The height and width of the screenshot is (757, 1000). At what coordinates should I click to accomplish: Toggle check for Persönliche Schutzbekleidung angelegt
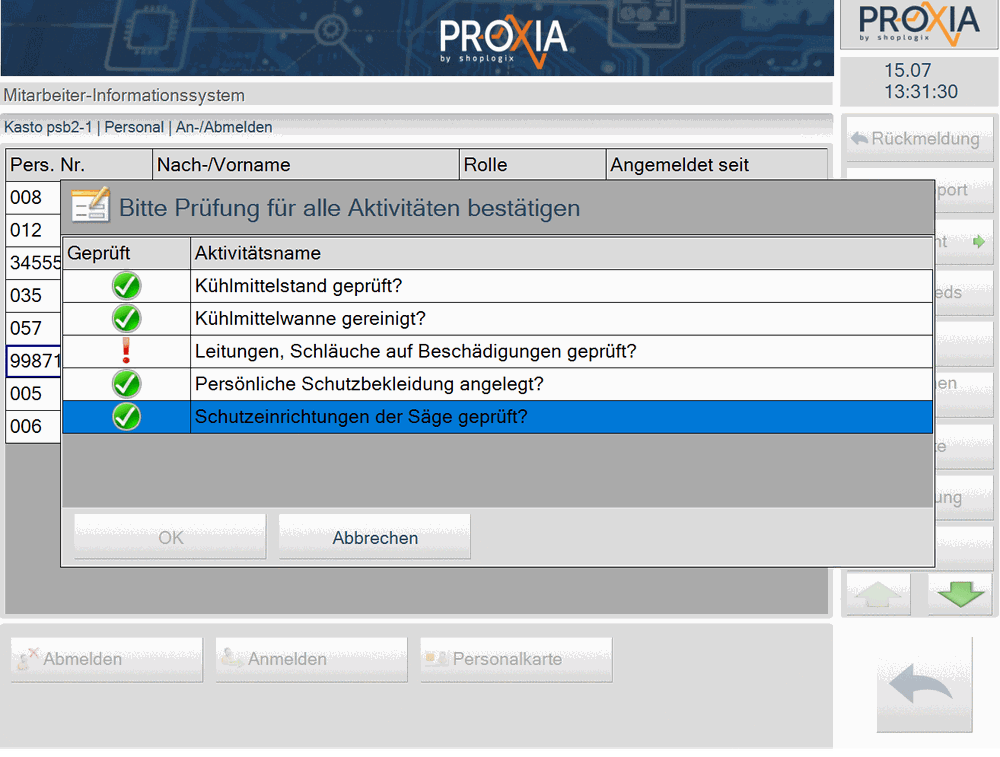tap(126, 384)
